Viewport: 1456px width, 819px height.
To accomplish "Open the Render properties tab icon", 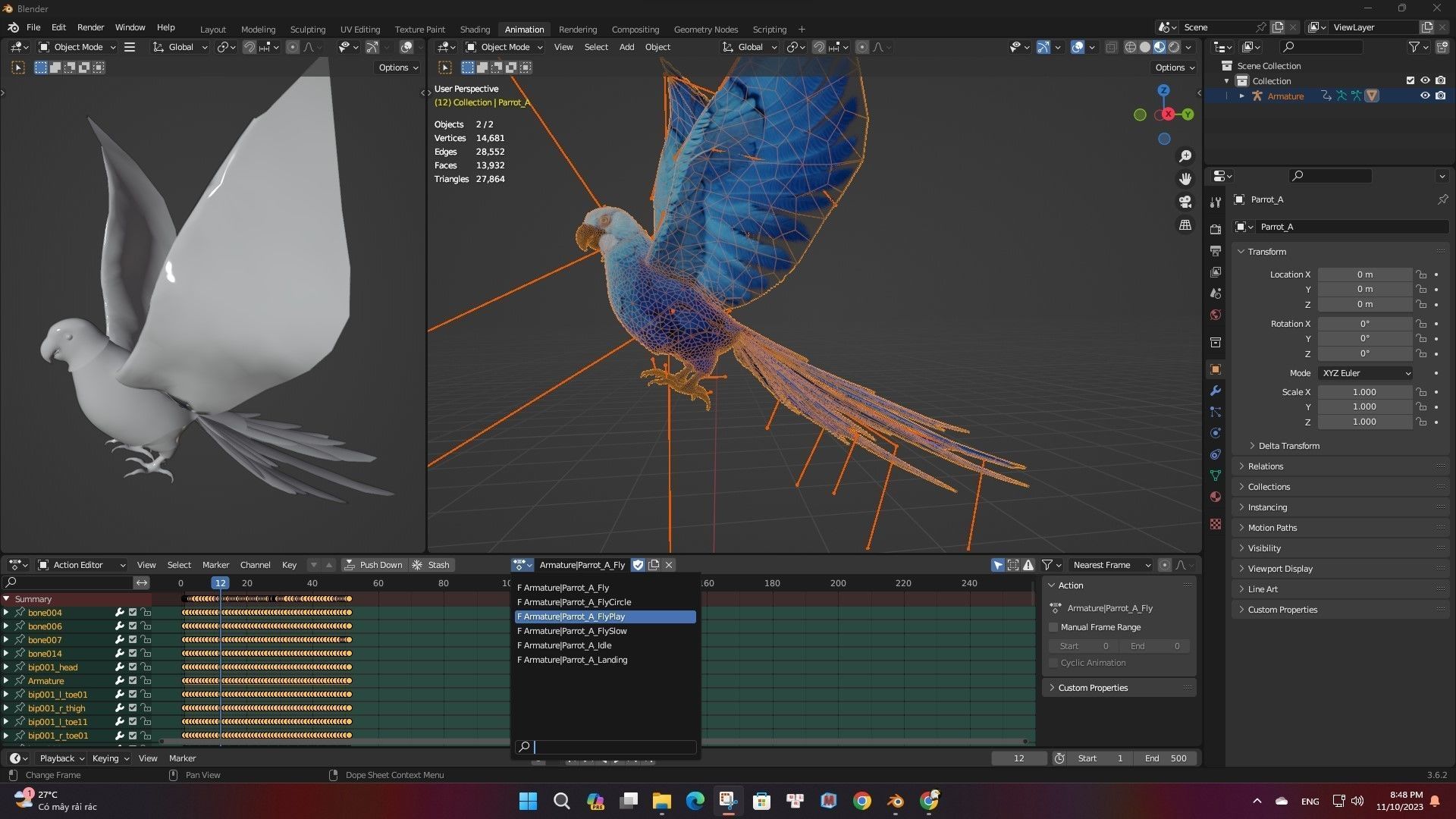I will [1216, 229].
